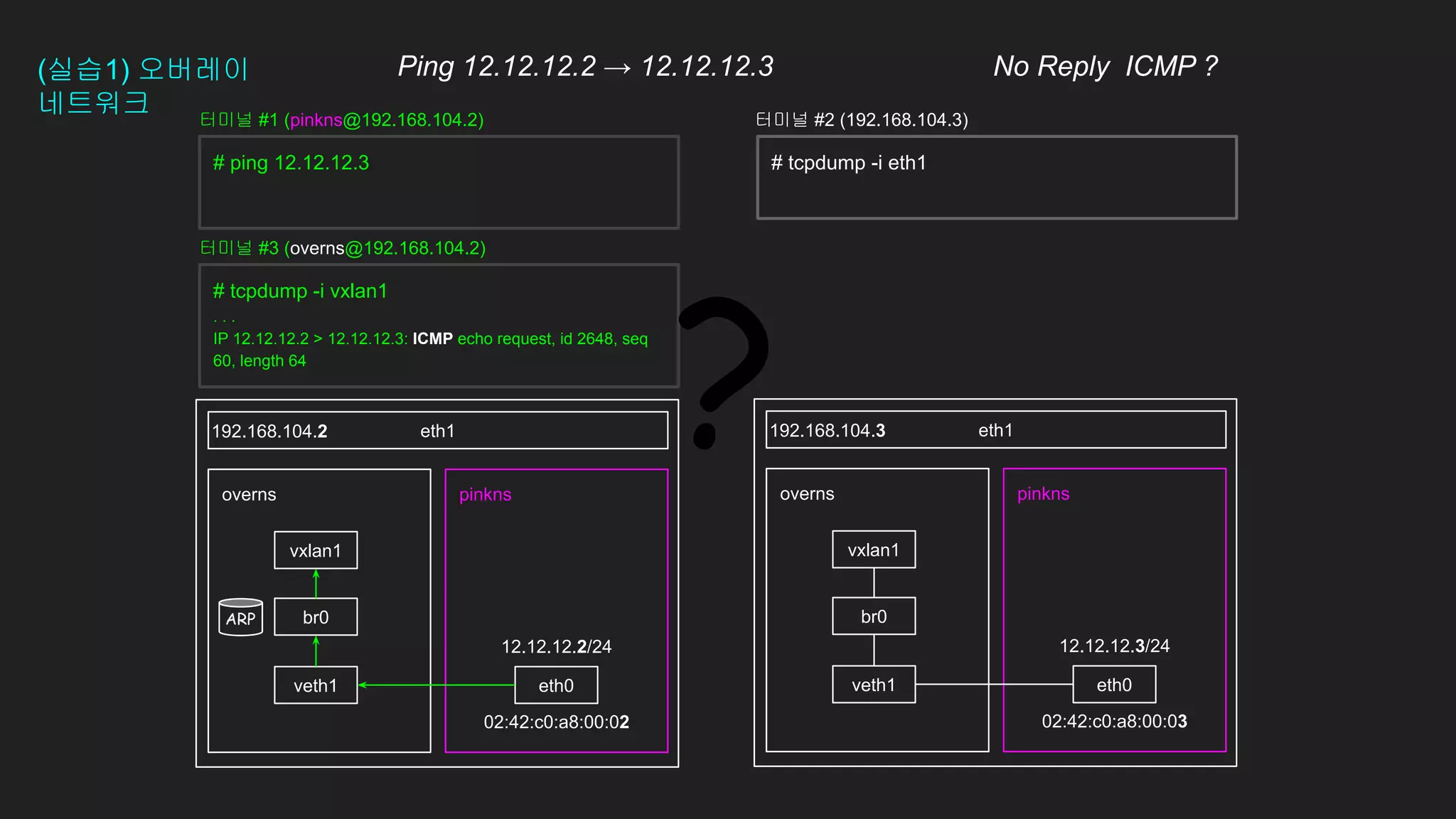1456x819 pixels.
Task: Select the left host br0 bridge box
Action: [x=316, y=617]
